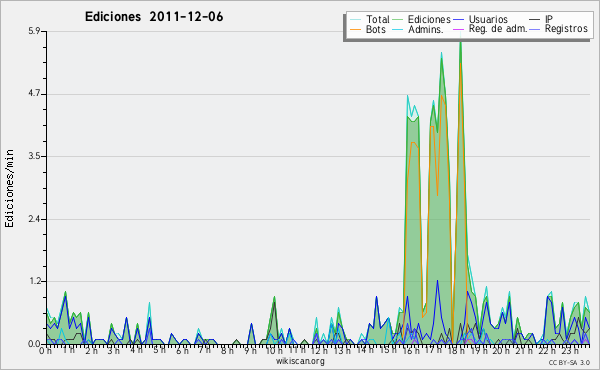Select the 'Usuarios' legend label
Screen dimensions: 600x370
pyautogui.click(x=488, y=19)
